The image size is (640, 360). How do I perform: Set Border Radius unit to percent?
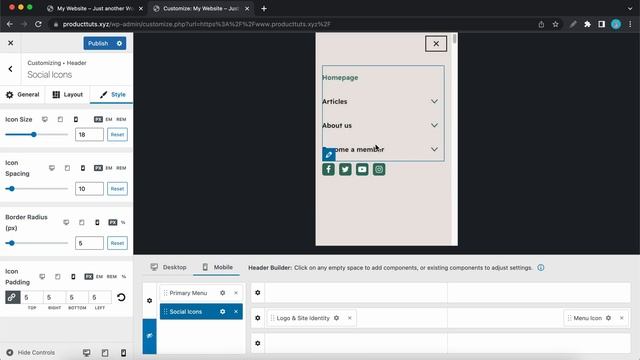(123, 222)
